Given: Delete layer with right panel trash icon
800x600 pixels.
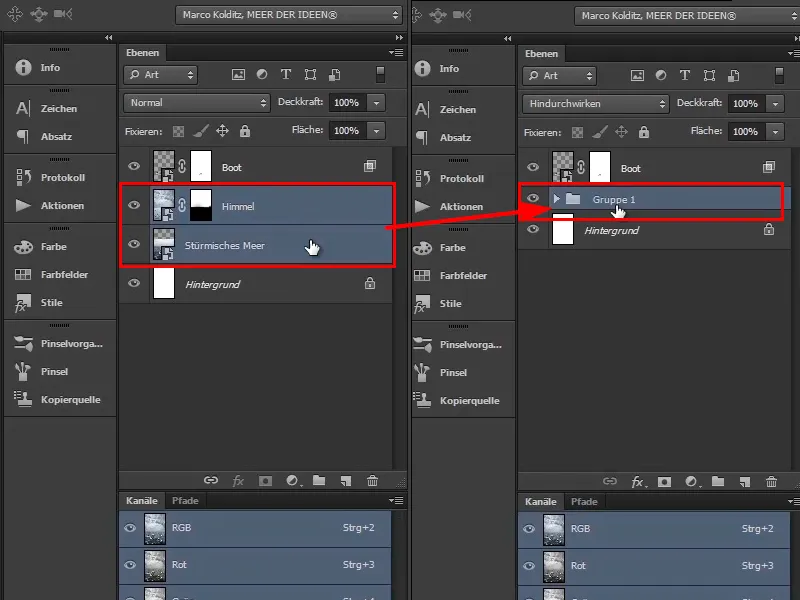Looking at the screenshot, I should click(x=771, y=482).
